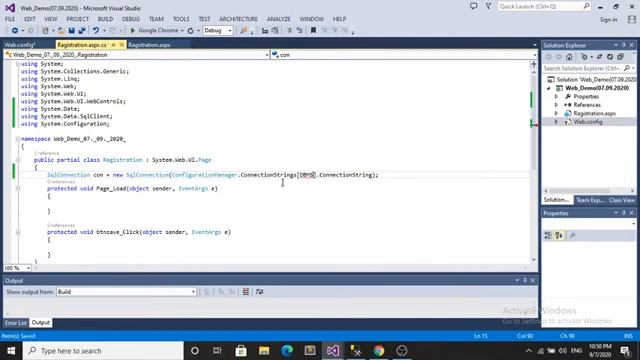Click the Save All toolbar icon
Image resolution: width=640 pixels, height=360 pixels.
pyautogui.click(x=82, y=31)
